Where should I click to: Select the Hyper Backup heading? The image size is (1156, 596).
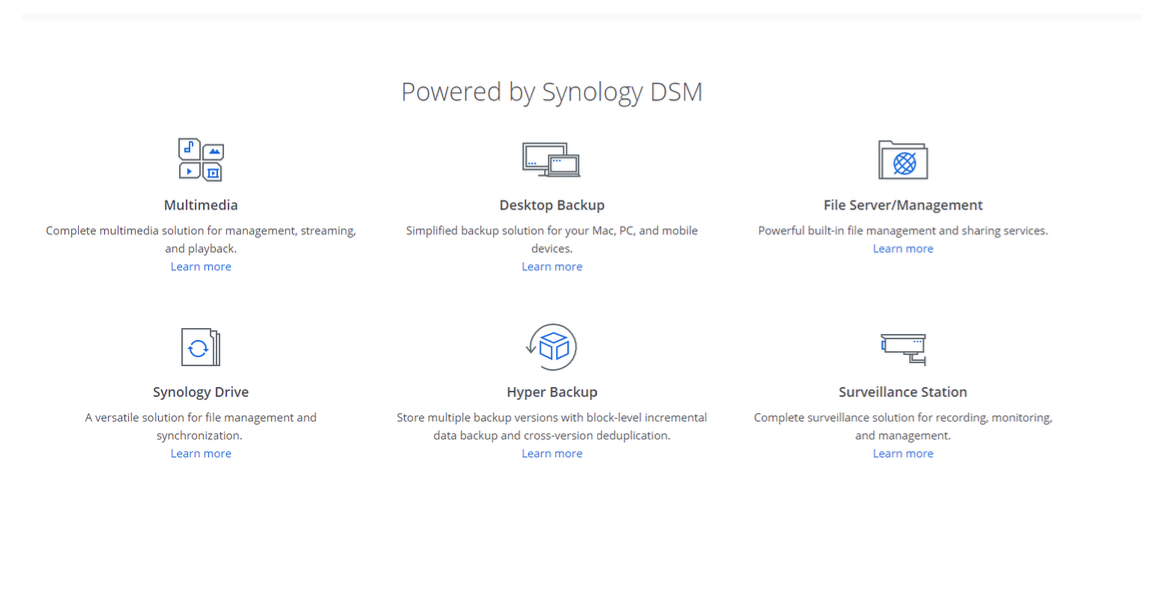click(552, 392)
